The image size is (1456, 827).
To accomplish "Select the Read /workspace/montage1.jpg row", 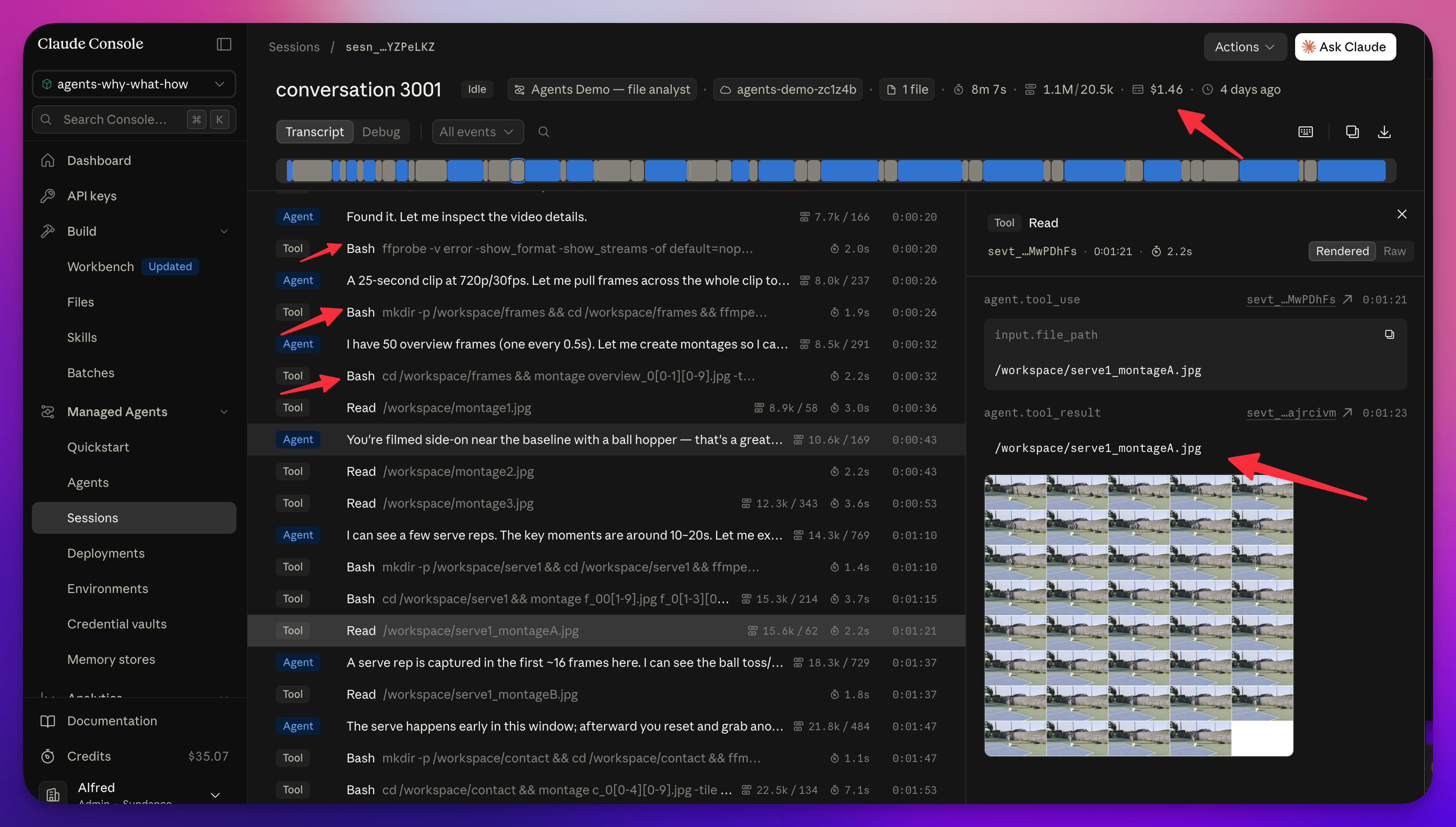I will click(606, 408).
